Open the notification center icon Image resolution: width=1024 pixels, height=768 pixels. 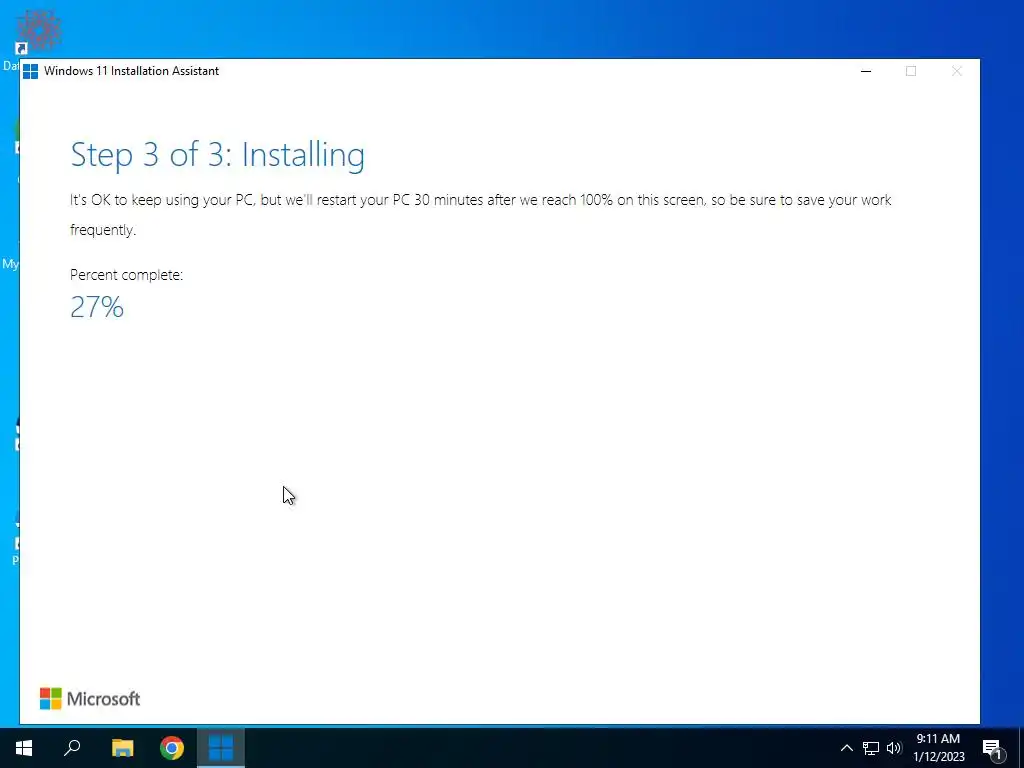[993, 748]
